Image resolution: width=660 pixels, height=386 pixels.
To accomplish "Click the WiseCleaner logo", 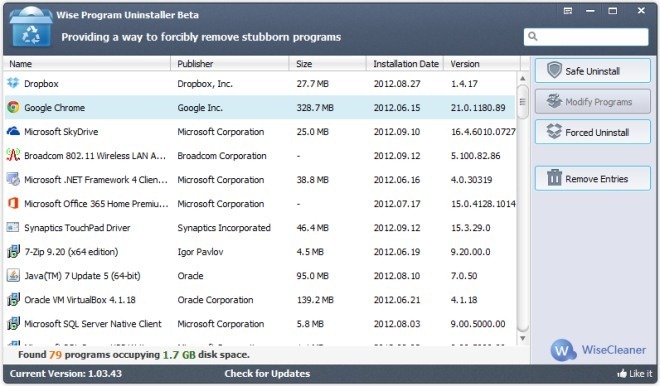I will [598, 350].
